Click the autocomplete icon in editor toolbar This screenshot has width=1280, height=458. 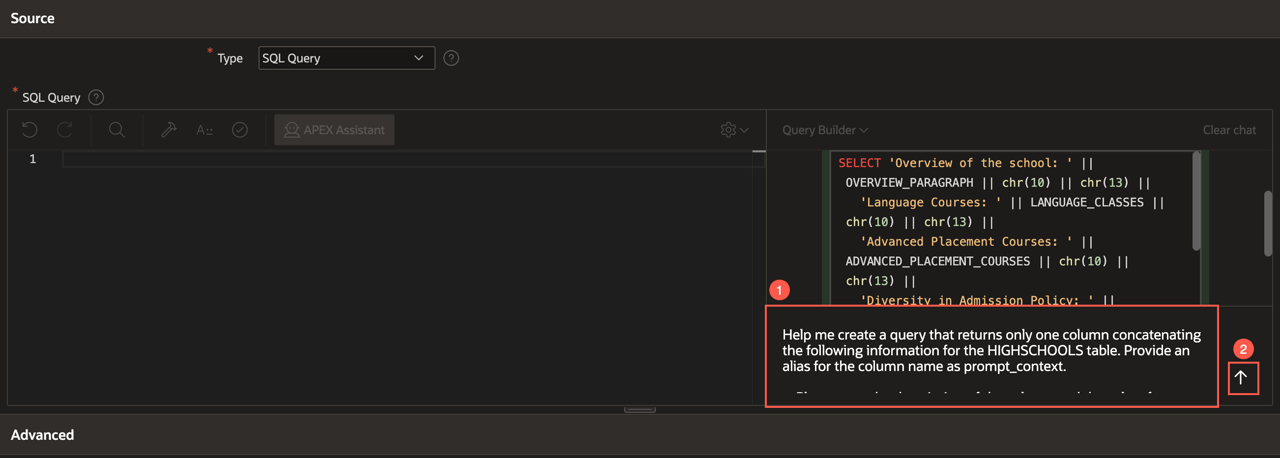tap(204, 130)
